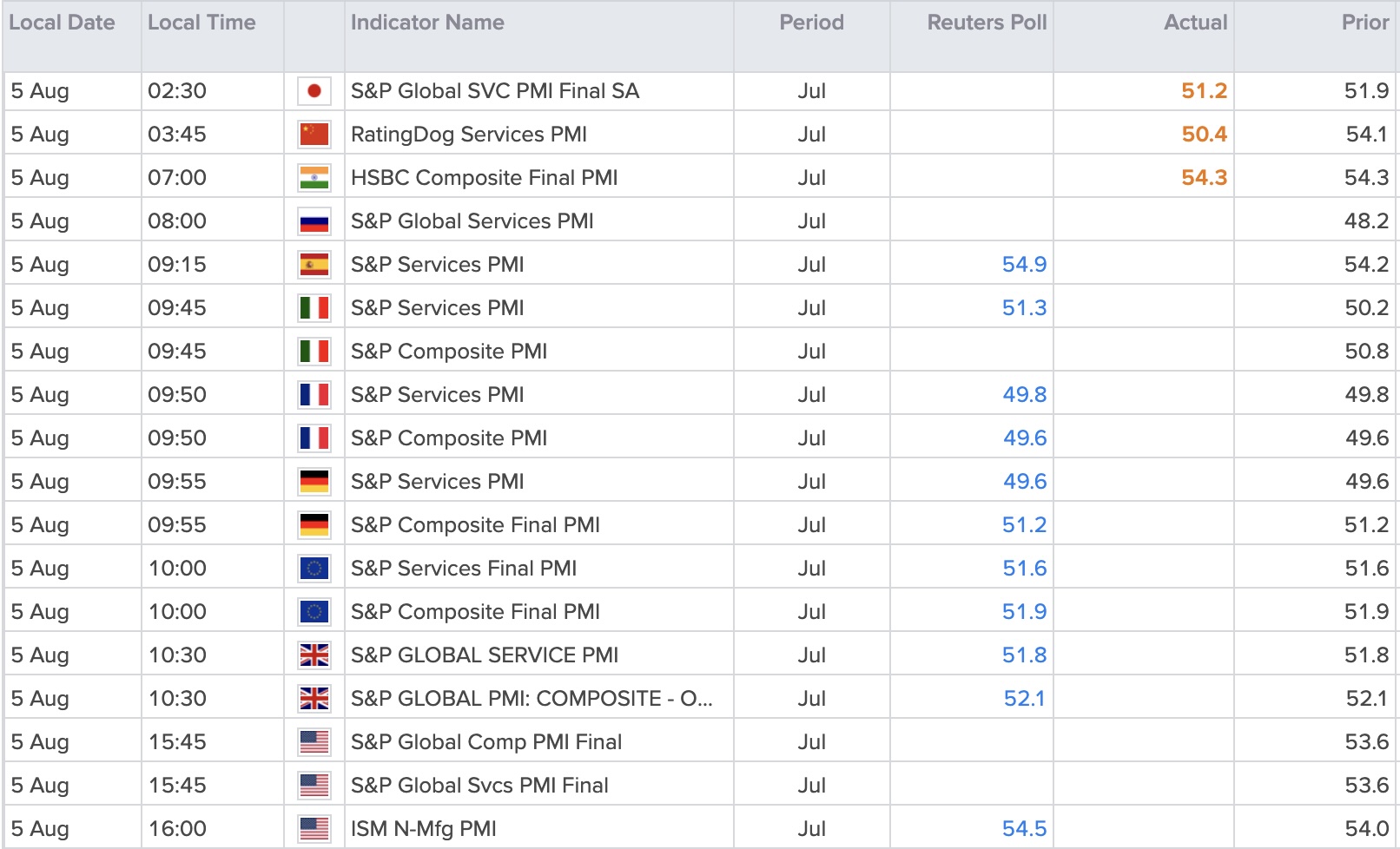
Task: Select the Germany flag beside 09:55 S&P Services PMI
Action: coord(314,482)
